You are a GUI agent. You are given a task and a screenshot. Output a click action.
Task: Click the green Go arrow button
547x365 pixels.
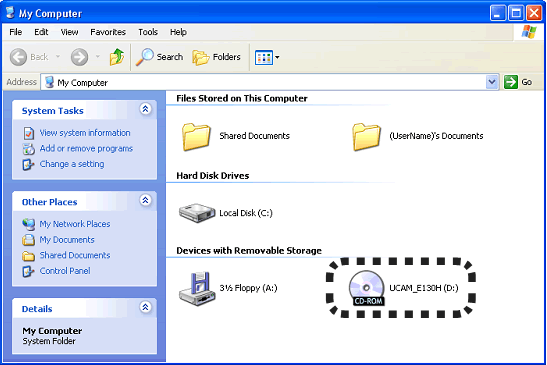[511, 82]
